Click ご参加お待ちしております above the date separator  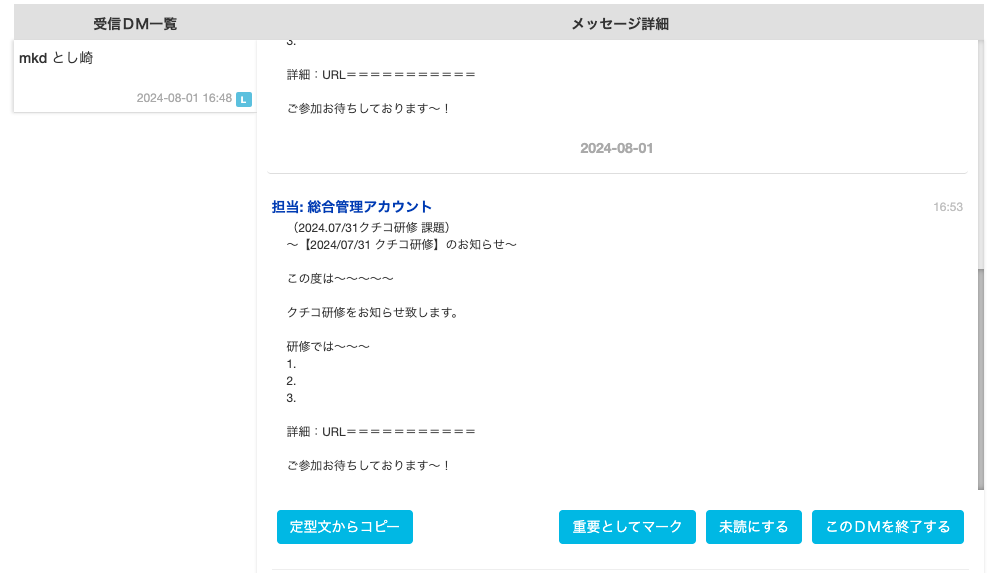coord(369,109)
